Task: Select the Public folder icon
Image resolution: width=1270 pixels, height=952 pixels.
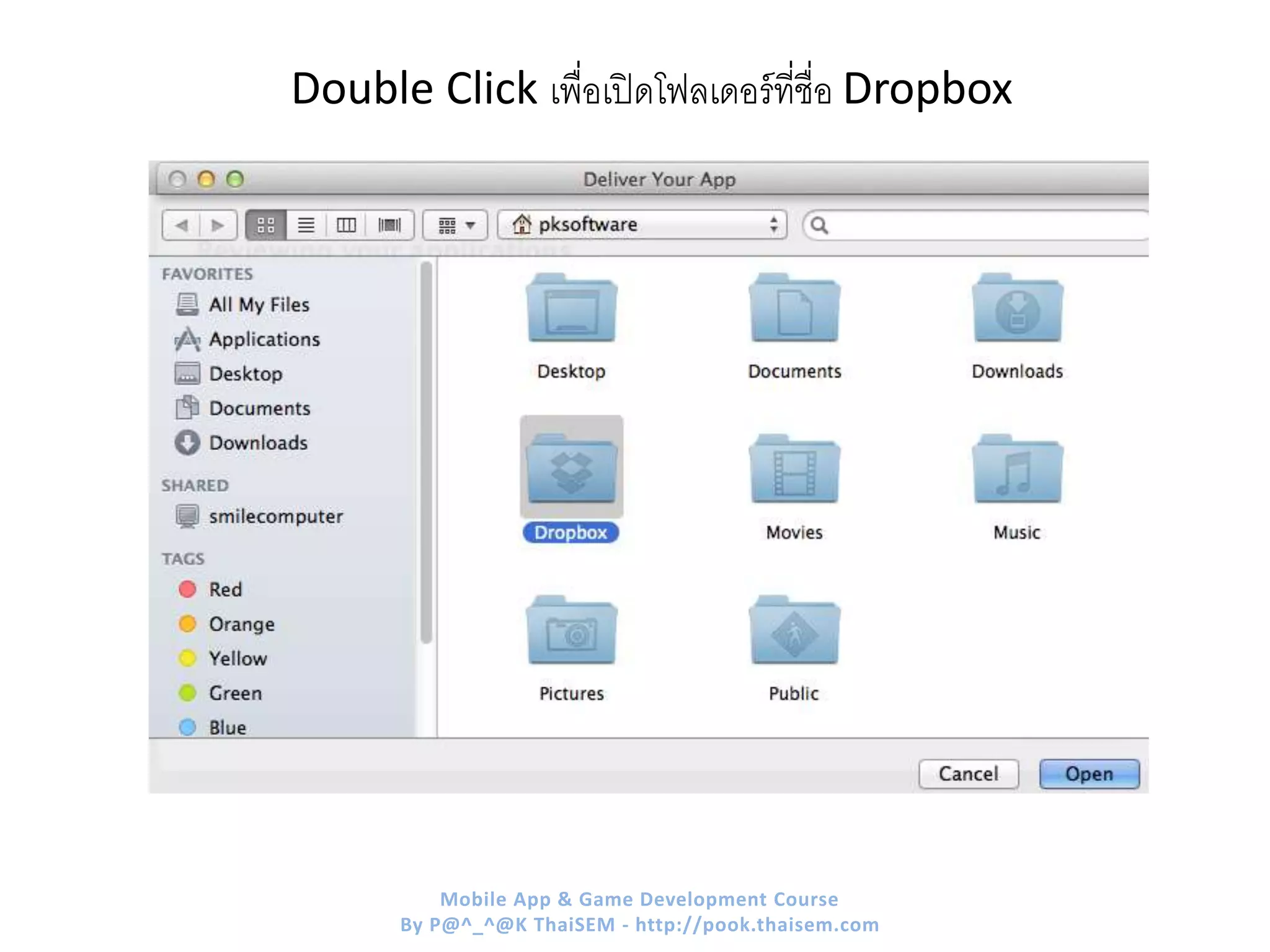Action: point(794,630)
